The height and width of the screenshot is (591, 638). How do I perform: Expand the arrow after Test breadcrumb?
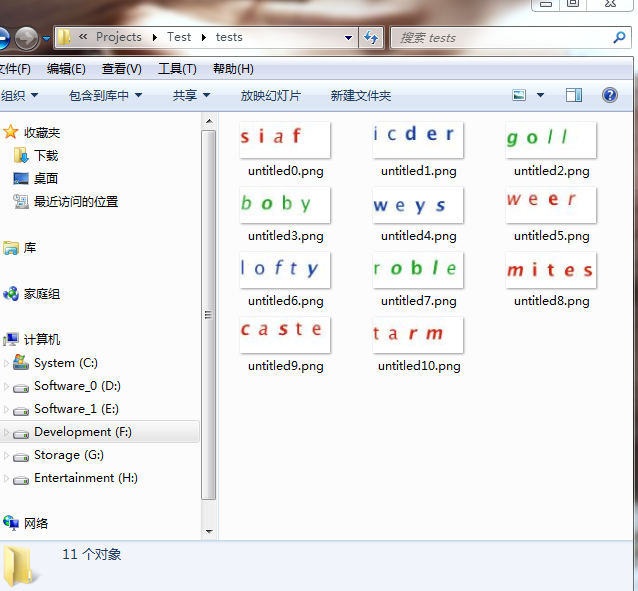(x=203, y=37)
